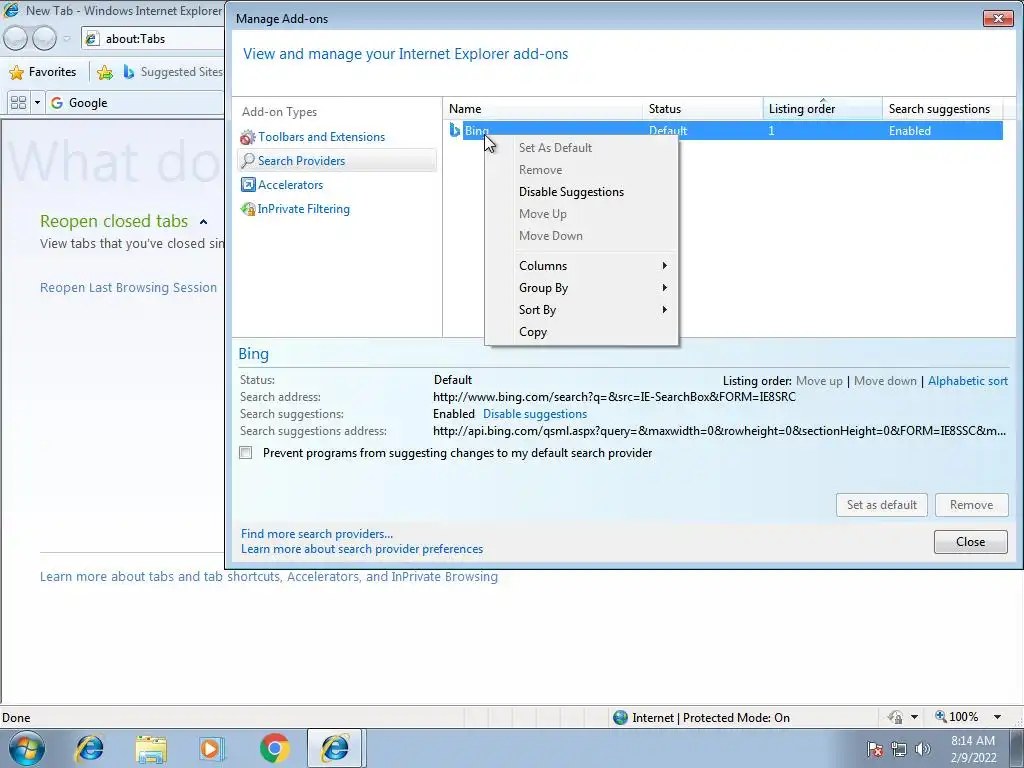
Task: Launch Windows Media Player from taskbar
Action: click(x=212, y=748)
